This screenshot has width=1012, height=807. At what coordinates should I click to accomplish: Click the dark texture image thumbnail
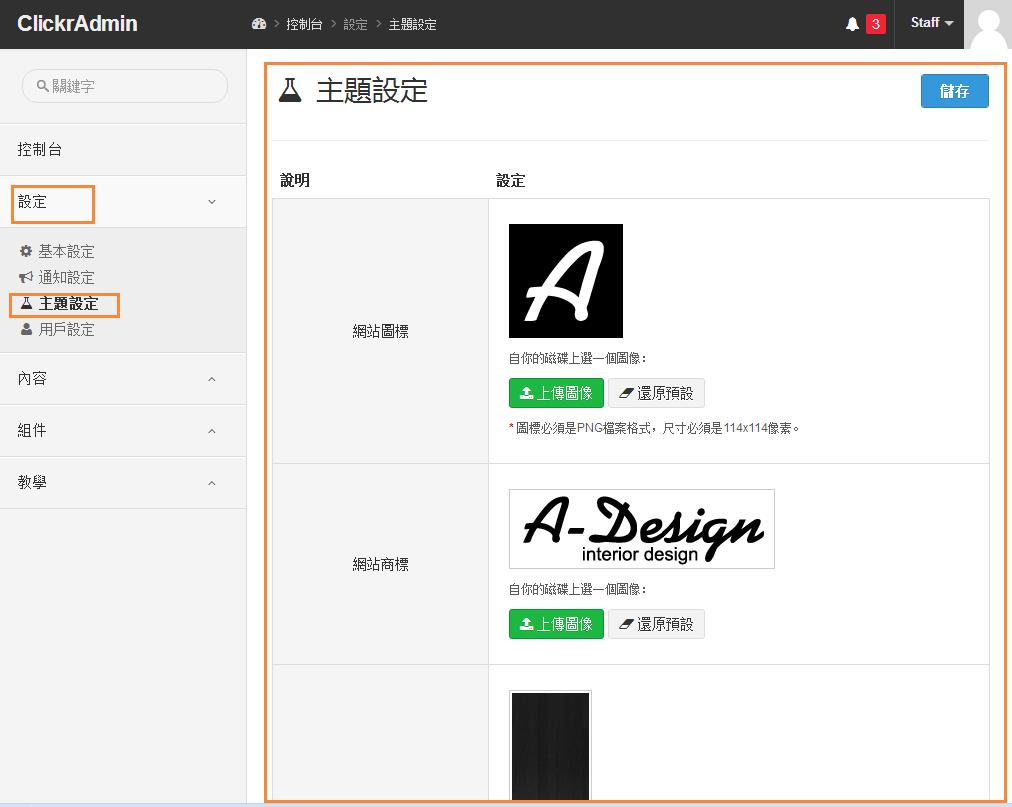[551, 746]
